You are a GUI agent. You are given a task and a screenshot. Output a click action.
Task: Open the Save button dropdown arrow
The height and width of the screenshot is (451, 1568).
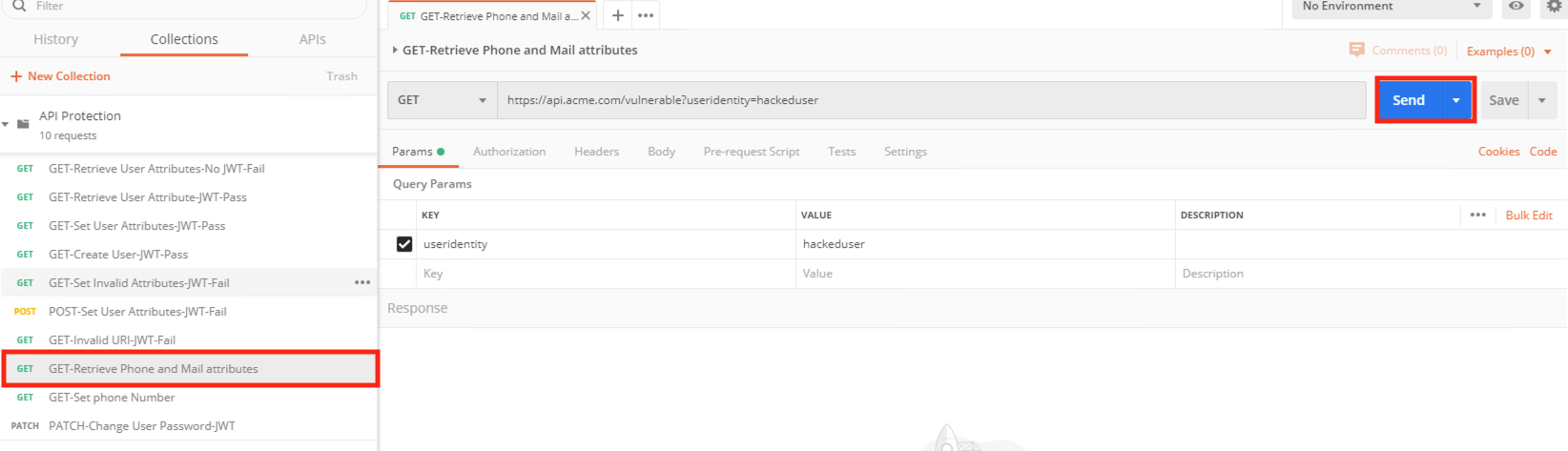tap(1542, 100)
